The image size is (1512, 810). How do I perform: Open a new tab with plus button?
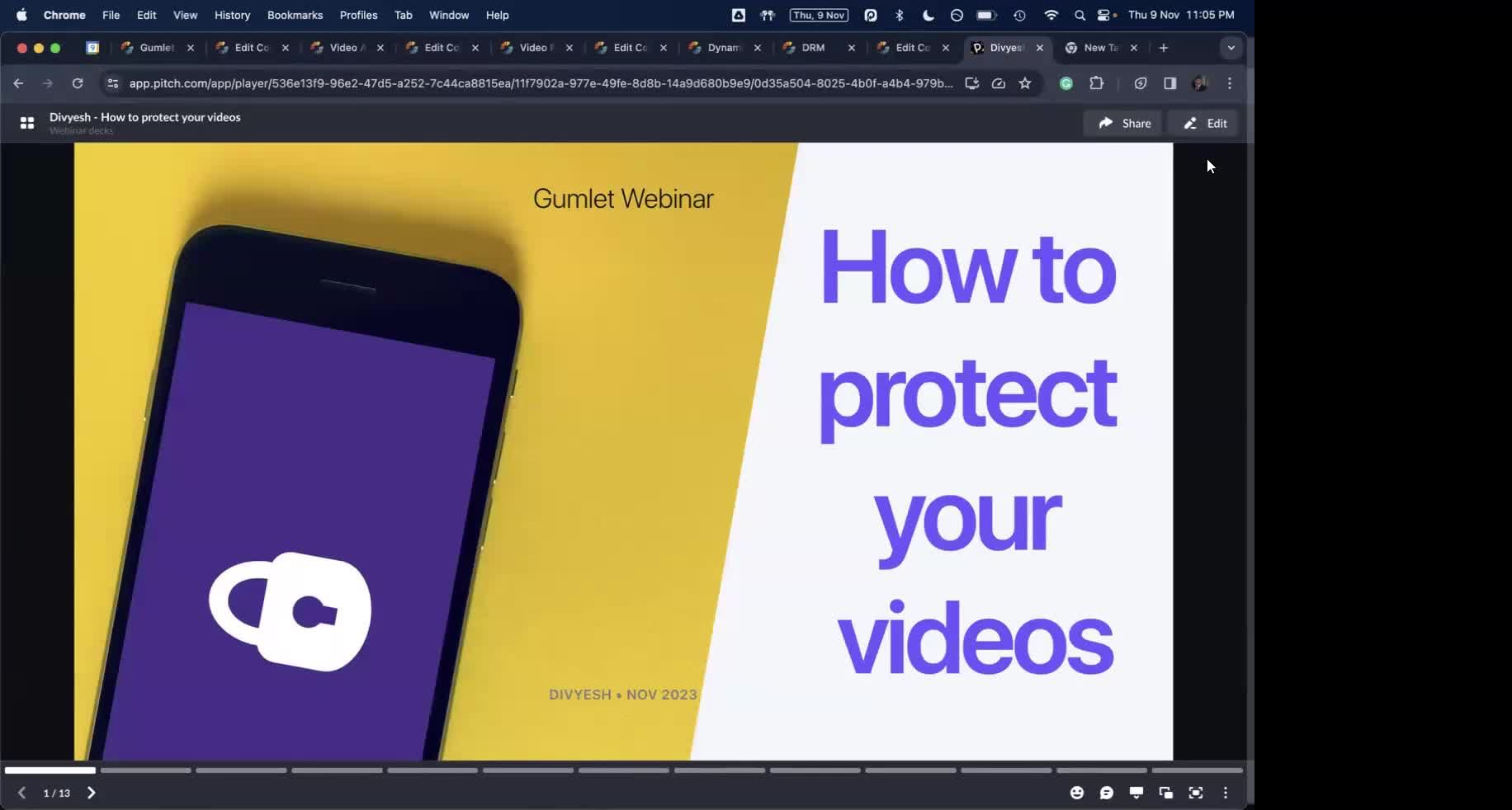1164,48
